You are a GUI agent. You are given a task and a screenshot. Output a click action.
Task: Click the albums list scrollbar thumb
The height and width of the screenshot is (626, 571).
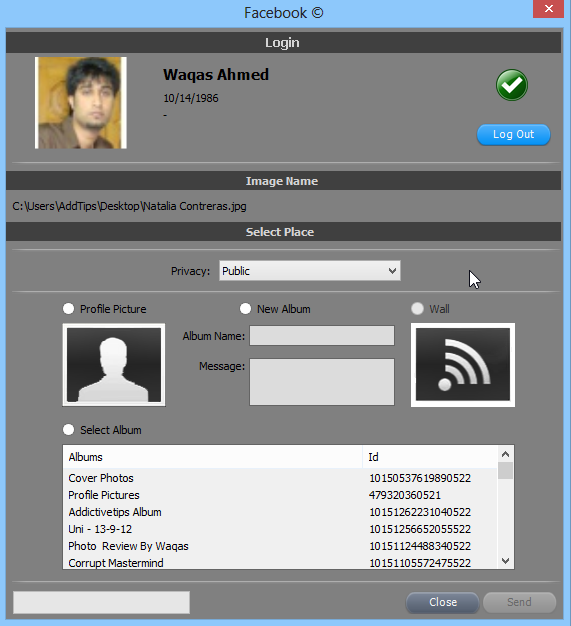[506, 471]
